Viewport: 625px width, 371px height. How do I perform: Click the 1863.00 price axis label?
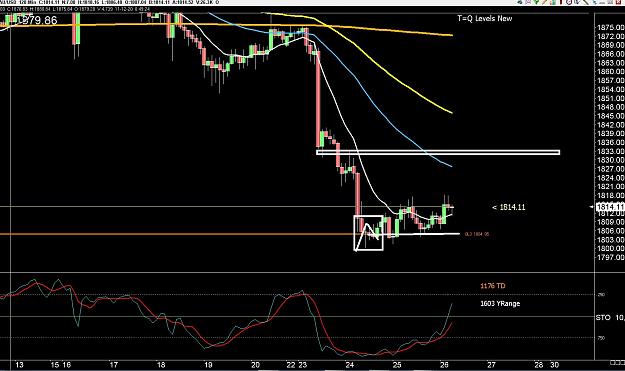click(x=611, y=63)
